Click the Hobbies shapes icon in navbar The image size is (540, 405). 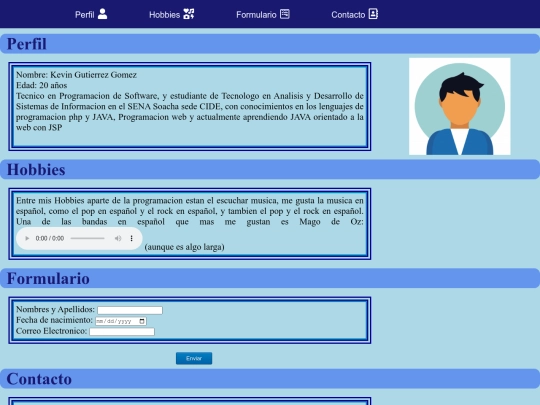[x=189, y=14]
